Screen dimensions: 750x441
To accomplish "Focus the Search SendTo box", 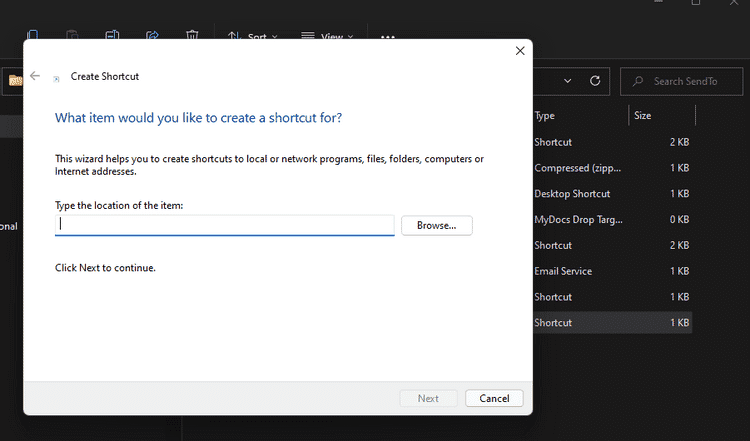I will click(x=685, y=81).
